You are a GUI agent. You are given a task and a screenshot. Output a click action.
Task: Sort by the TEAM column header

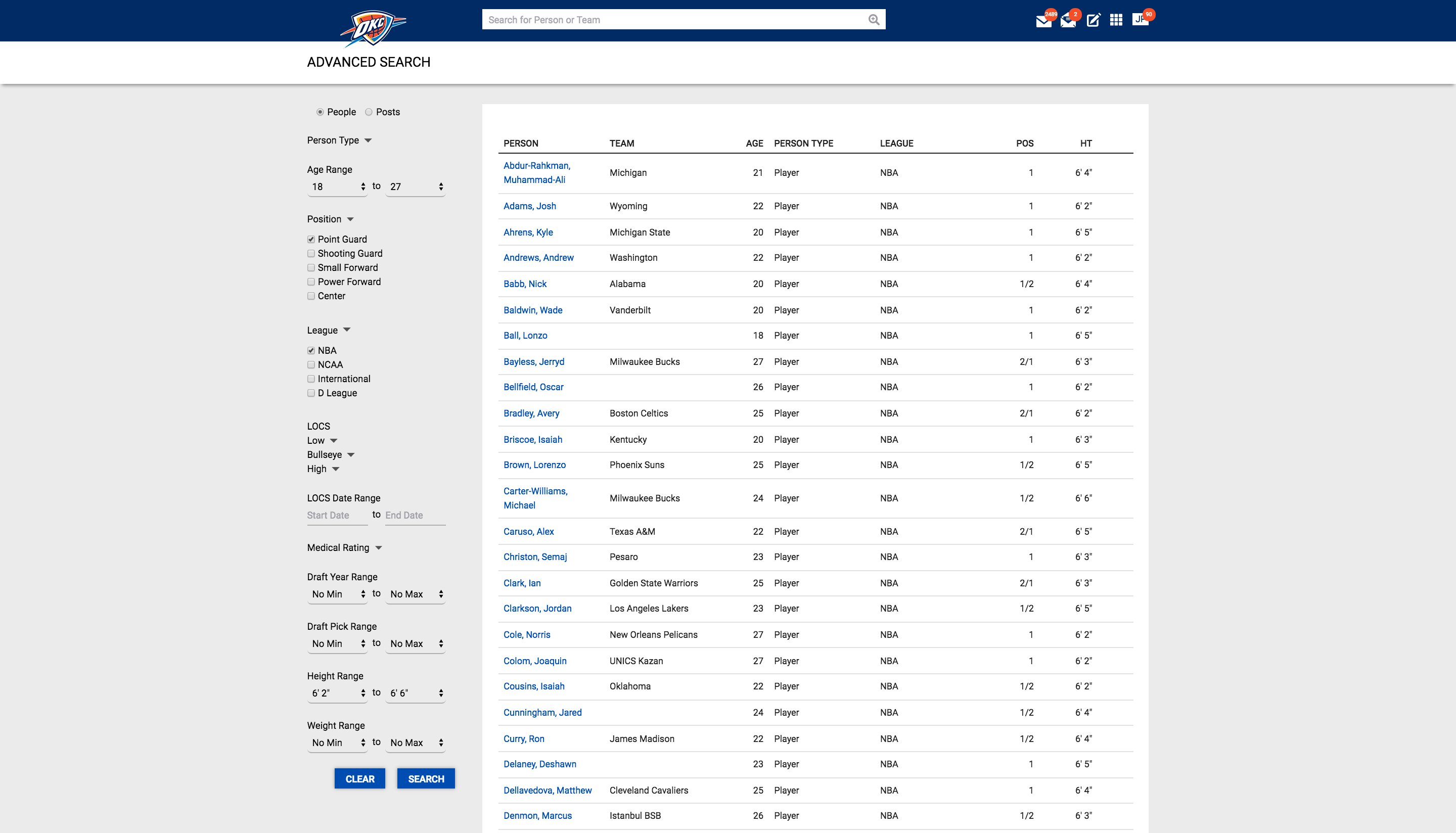621,144
